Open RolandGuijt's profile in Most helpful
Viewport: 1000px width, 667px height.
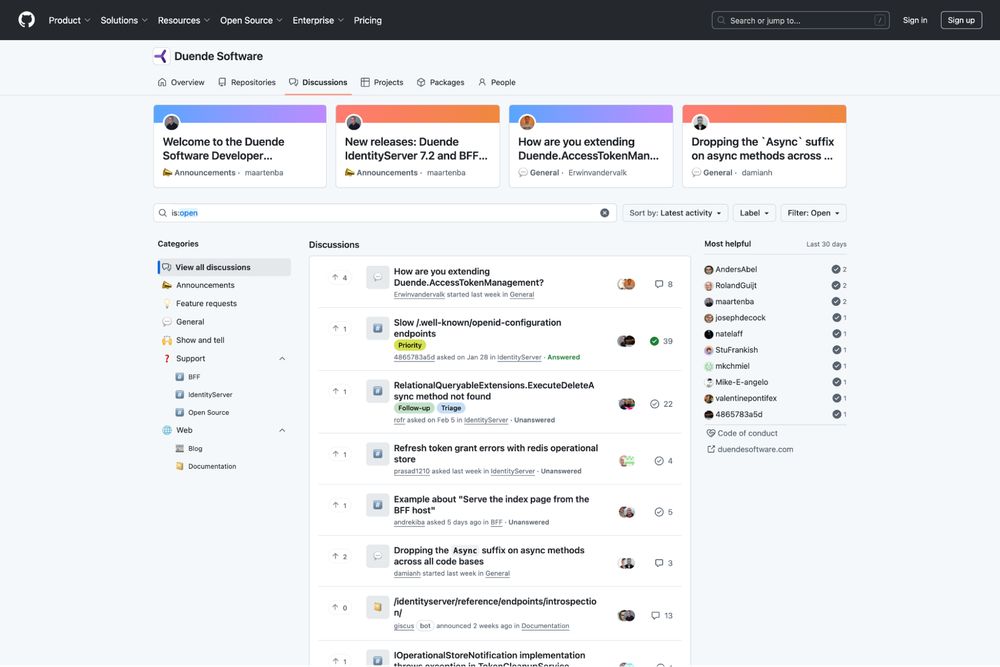click(736, 286)
